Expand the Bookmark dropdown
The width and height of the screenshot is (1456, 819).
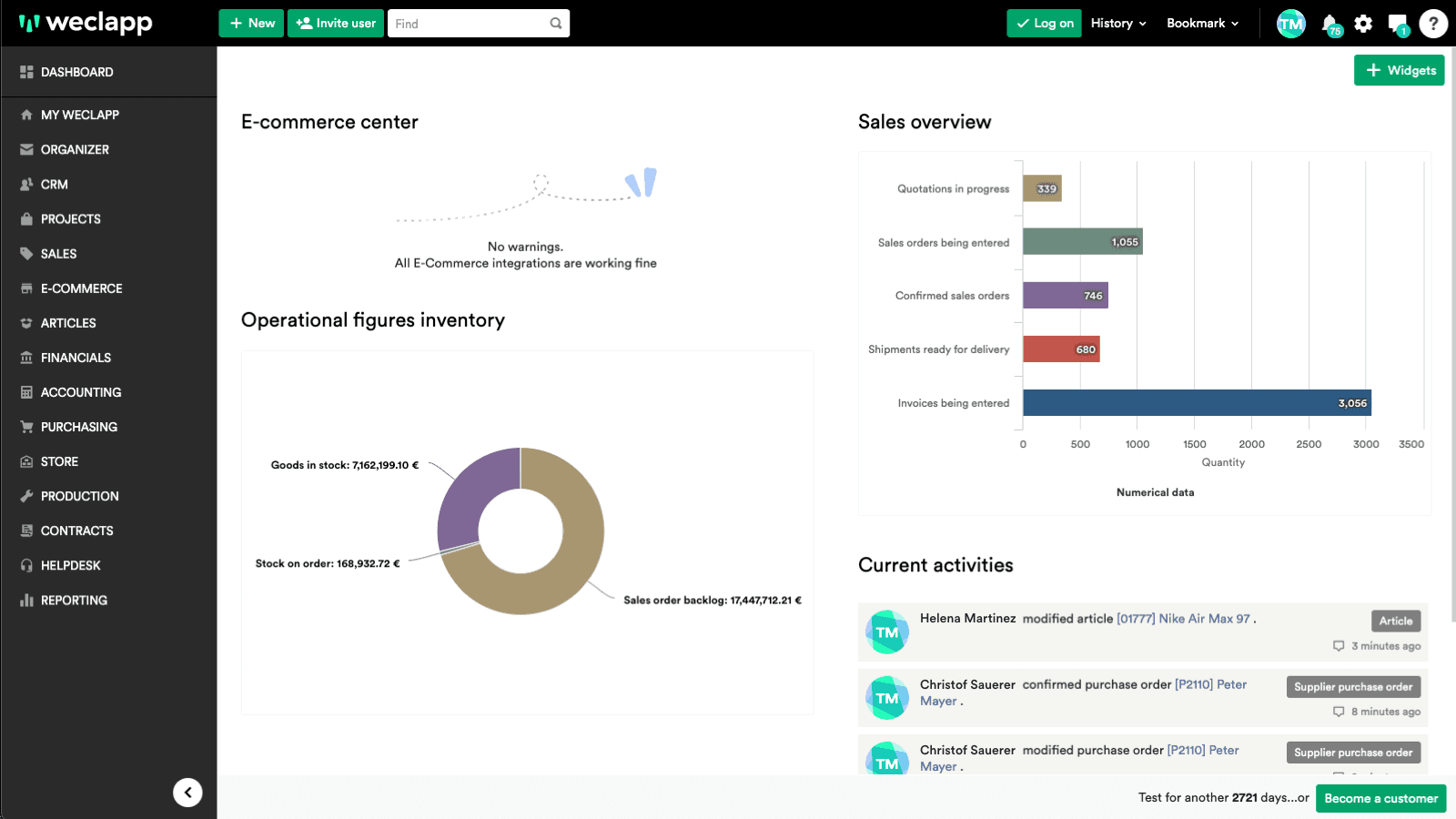tap(1202, 24)
